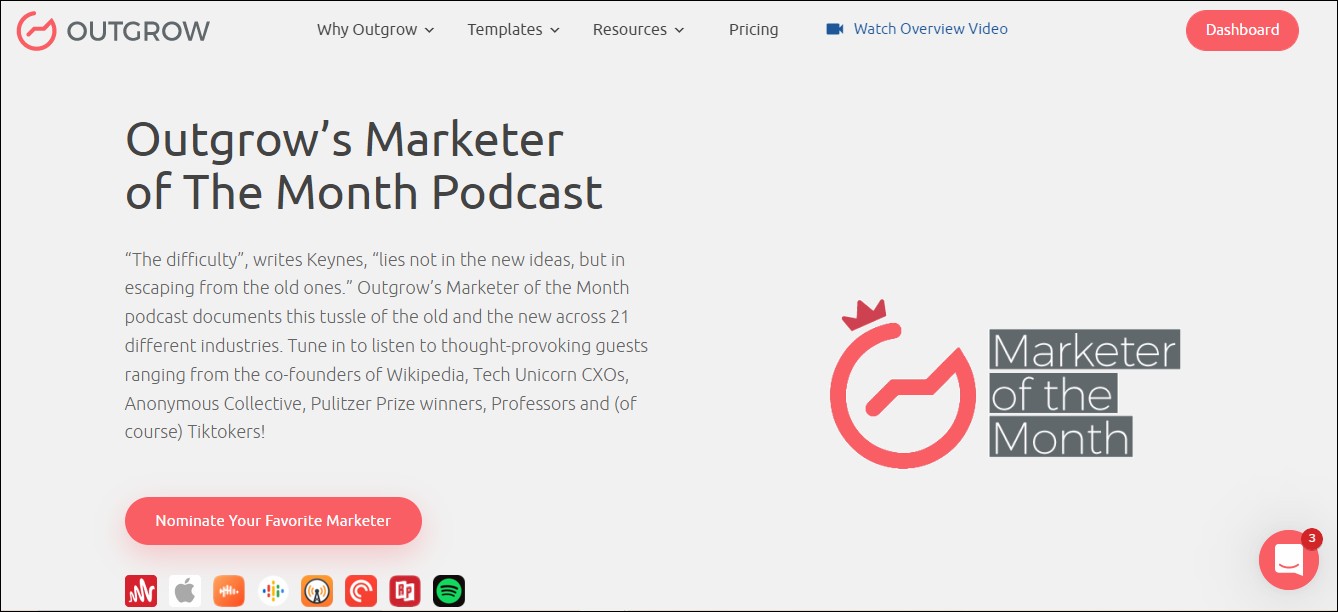1338x612 pixels.
Task: Click the Watch Overview Video link
Action: 930,29
